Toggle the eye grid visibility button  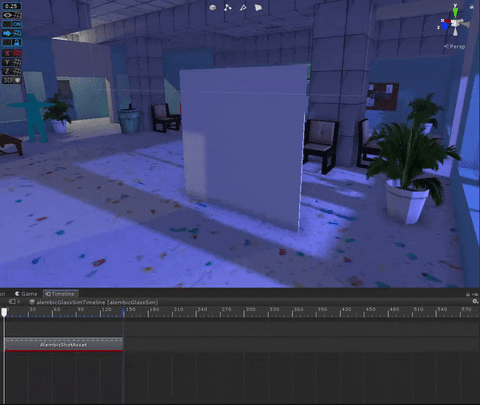coord(12,15)
